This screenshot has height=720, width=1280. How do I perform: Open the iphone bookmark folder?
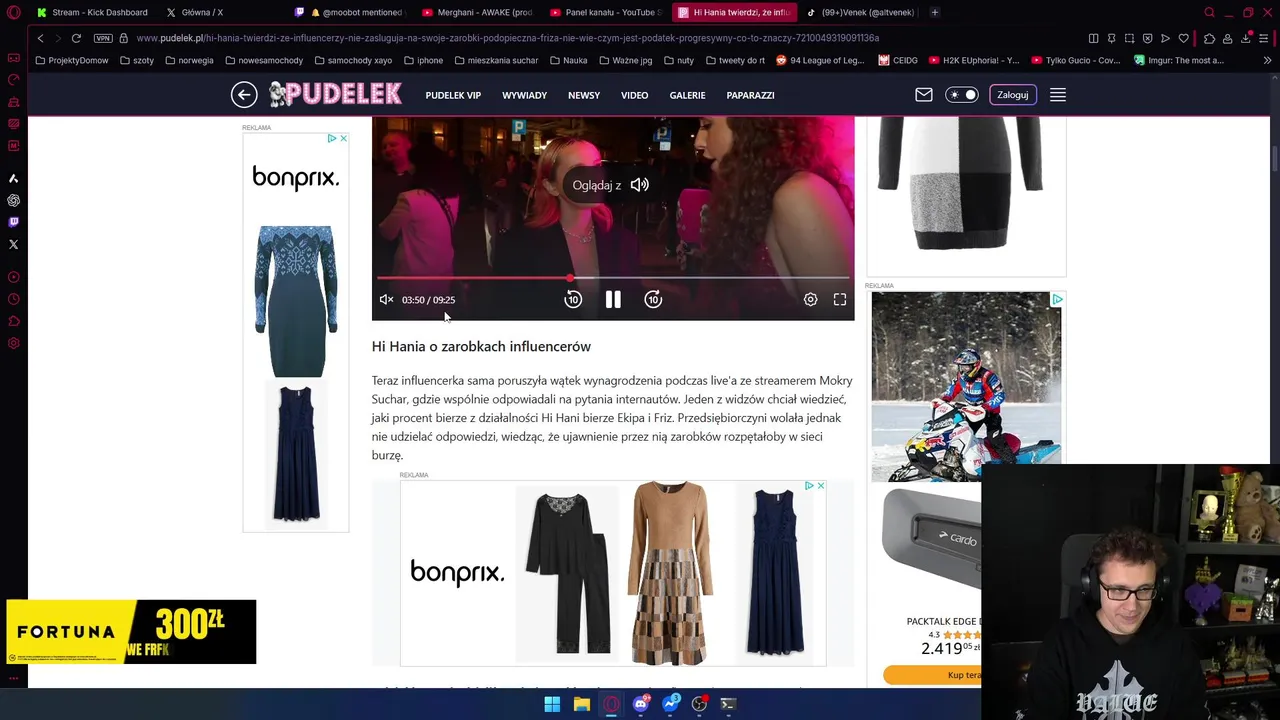pyautogui.click(x=424, y=60)
